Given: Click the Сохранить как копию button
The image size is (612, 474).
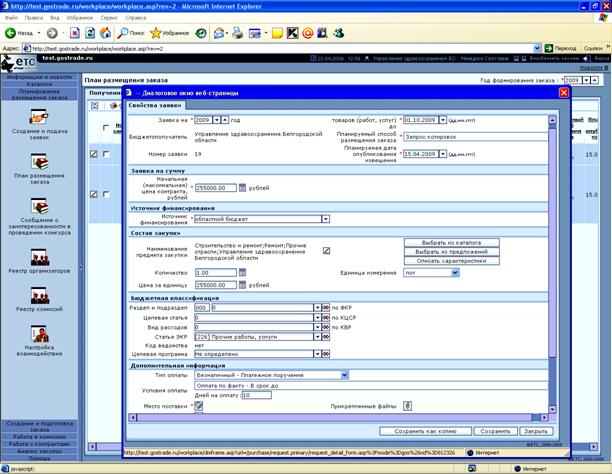Looking at the screenshot, I should click(425, 431).
